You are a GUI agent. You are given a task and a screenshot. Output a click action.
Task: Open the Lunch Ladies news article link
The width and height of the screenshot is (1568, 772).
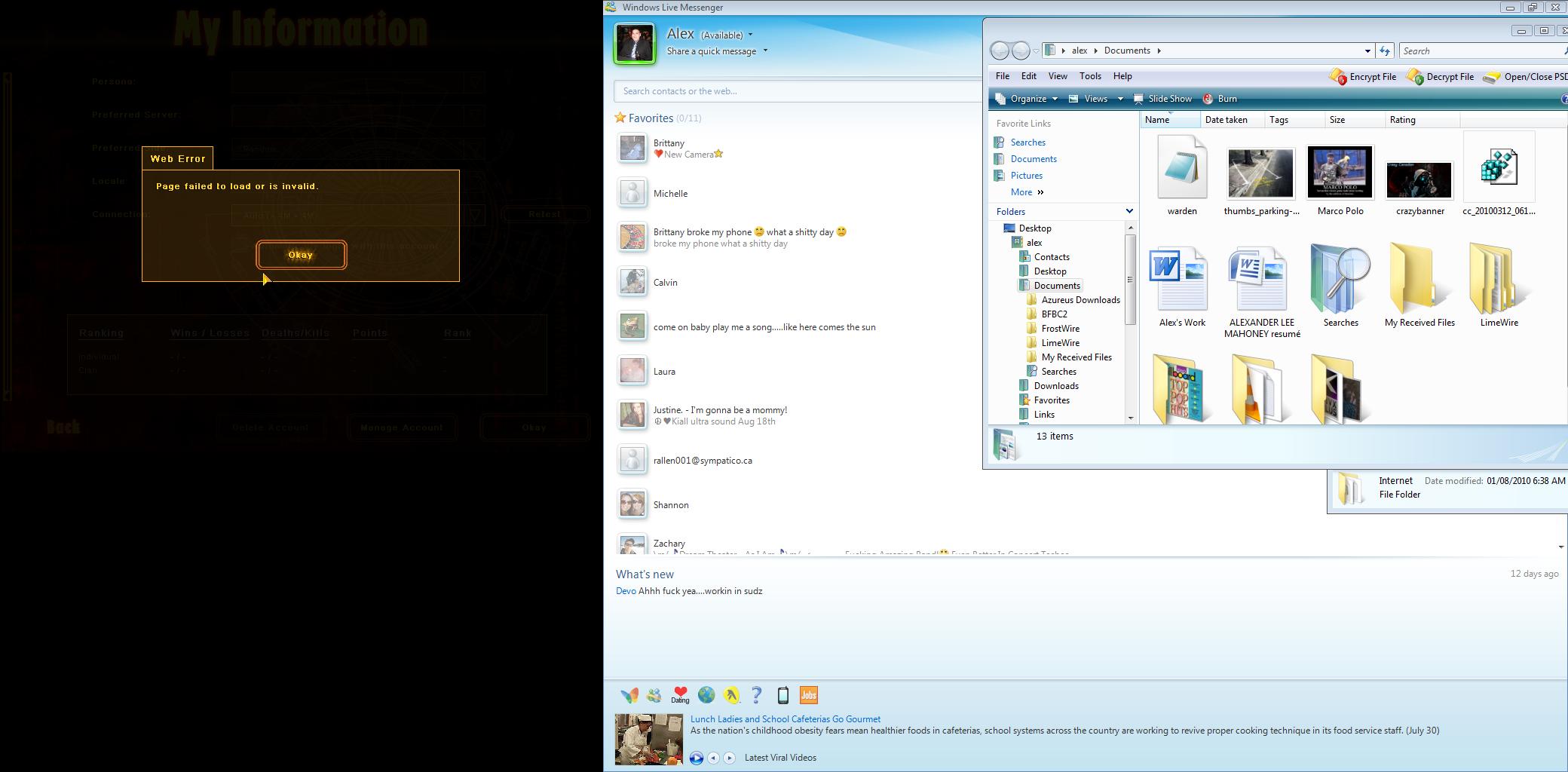(x=785, y=719)
